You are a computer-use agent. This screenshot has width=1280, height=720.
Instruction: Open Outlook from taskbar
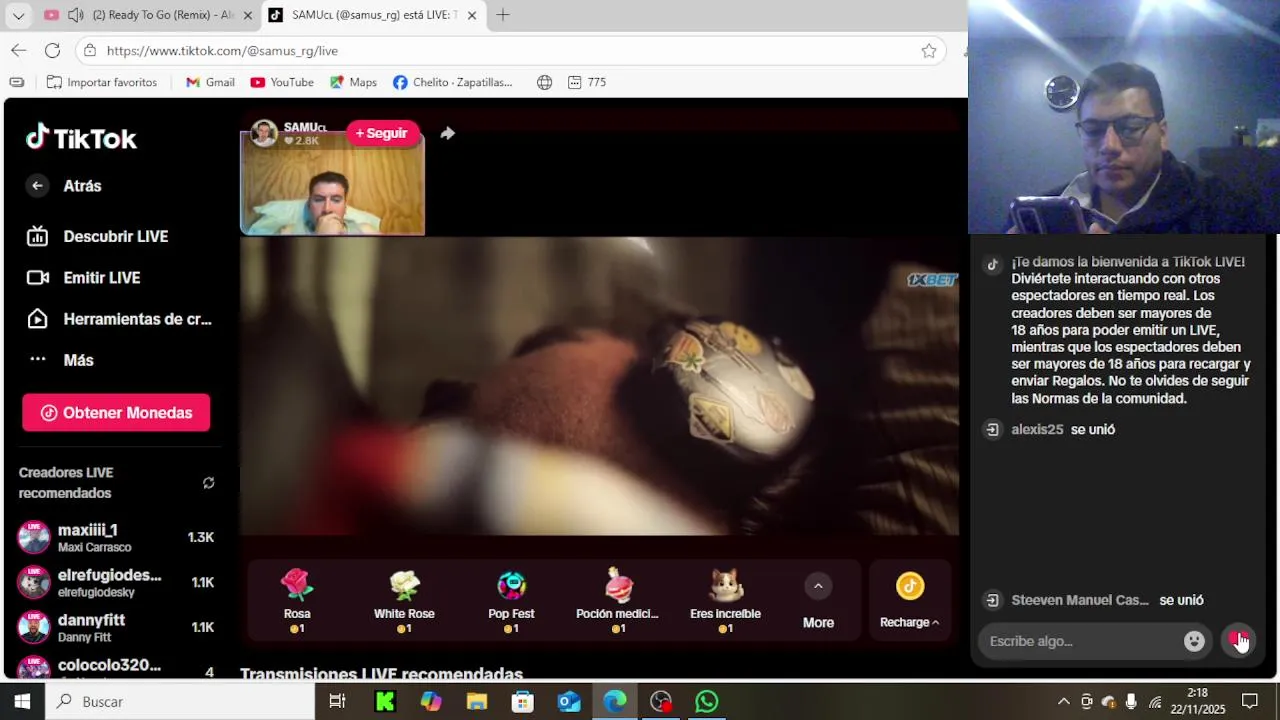[x=569, y=701]
